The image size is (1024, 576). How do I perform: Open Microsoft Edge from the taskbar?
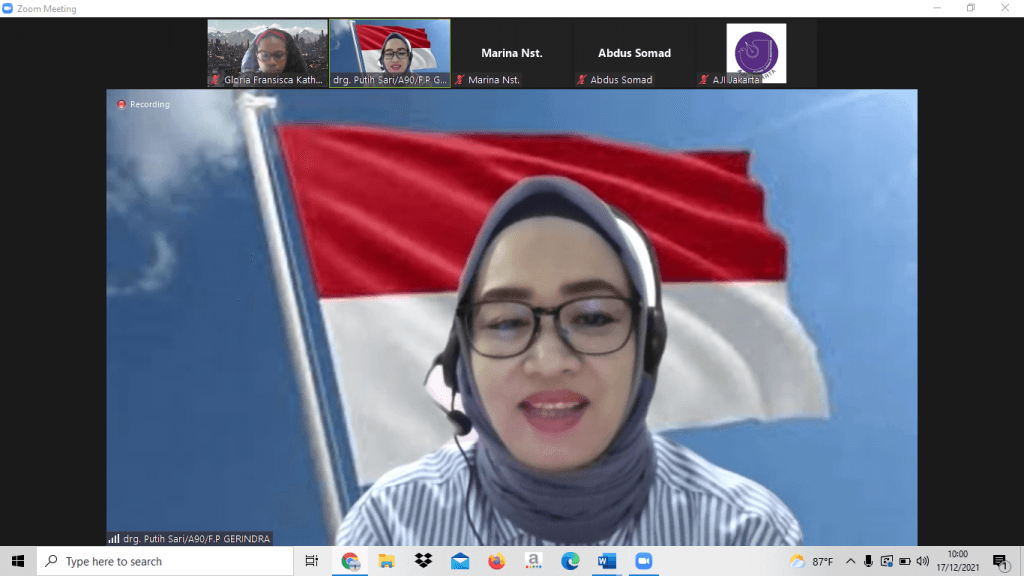tap(570, 561)
